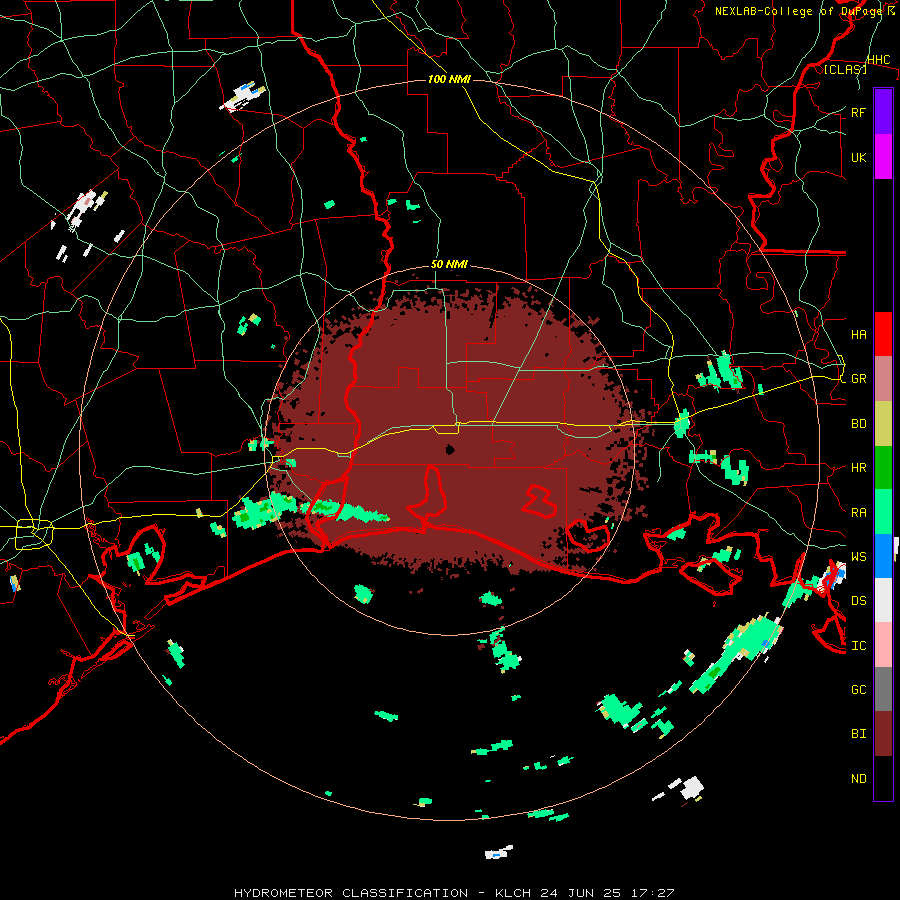The height and width of the screenshot is (900, 900).
Task: Click the "DS" legend label text
Action: click(858, 600)
